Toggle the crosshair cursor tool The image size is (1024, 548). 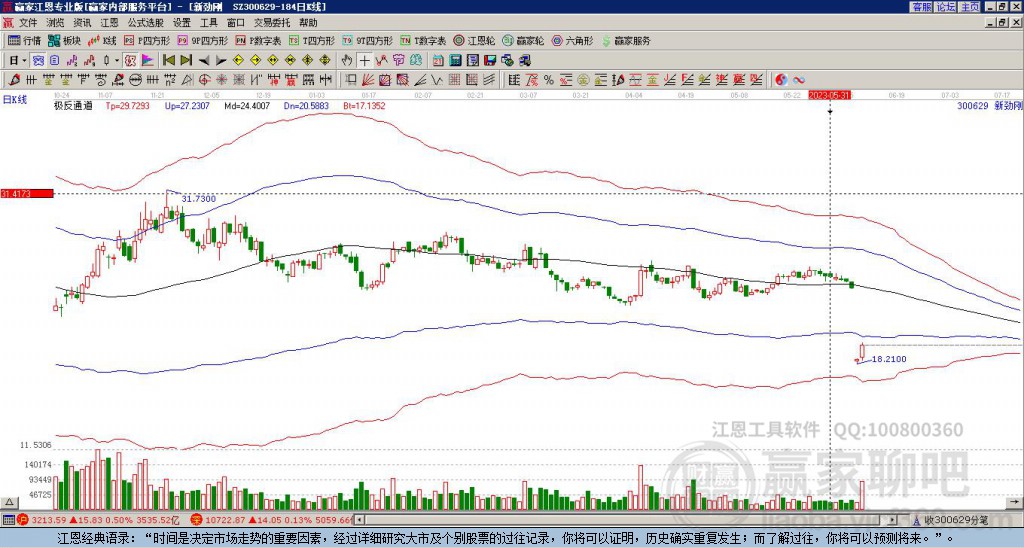(365, 60)
